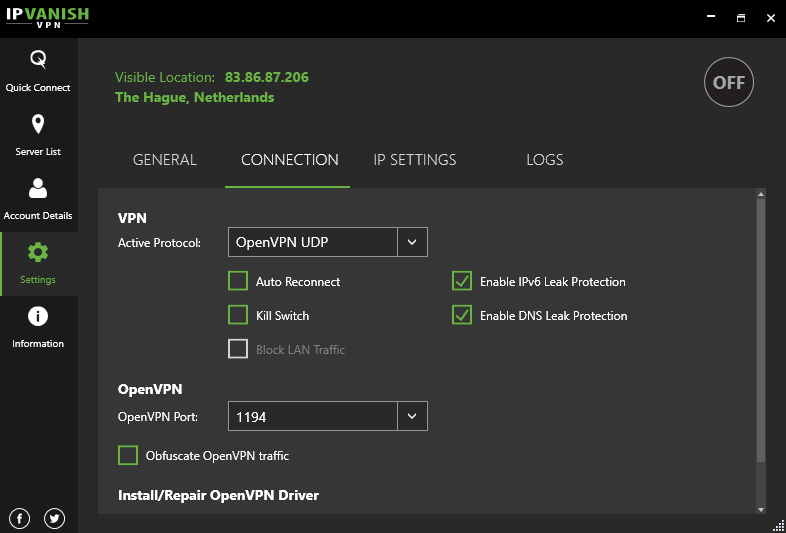786x533 pixels.
Task: Disable IPv6 Leak Protection checkbox
Action: coord(462,281)
